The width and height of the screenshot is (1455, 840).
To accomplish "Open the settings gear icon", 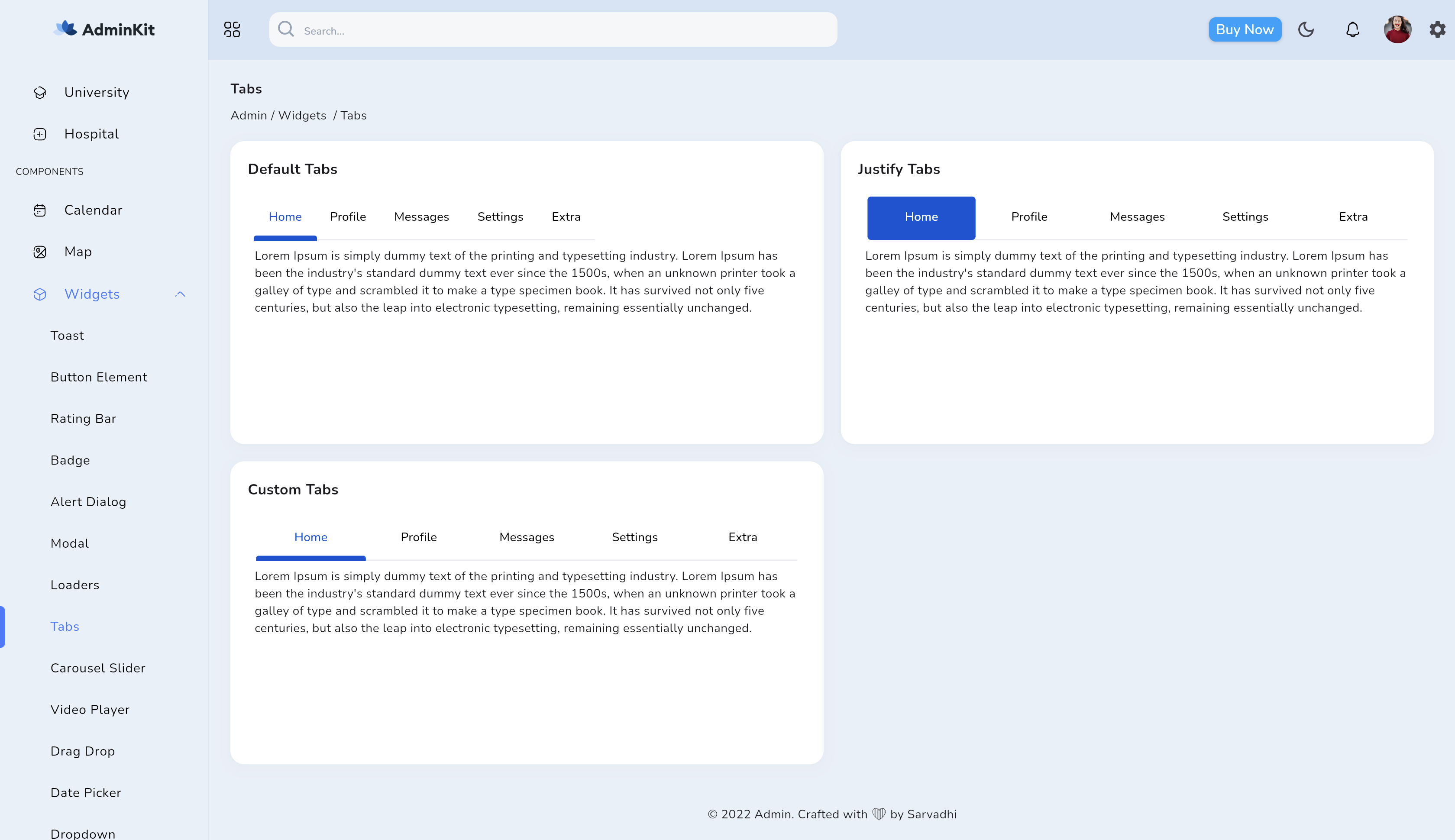I will [1437, 29].
